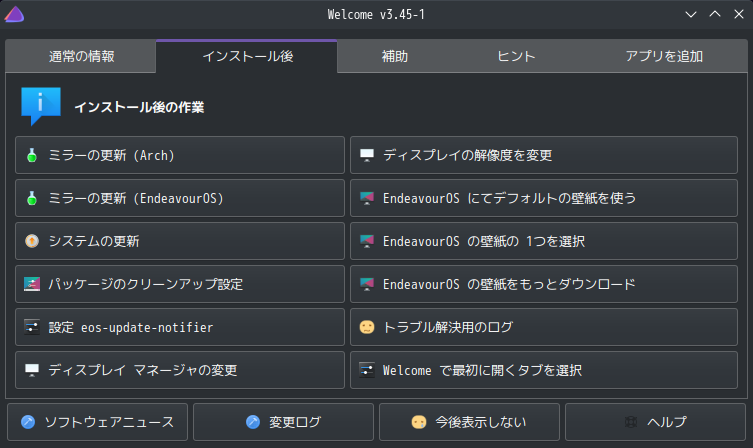
Task: Open the アプリを追加 tab
Action: pyautogui.click(x=664, y=56)
